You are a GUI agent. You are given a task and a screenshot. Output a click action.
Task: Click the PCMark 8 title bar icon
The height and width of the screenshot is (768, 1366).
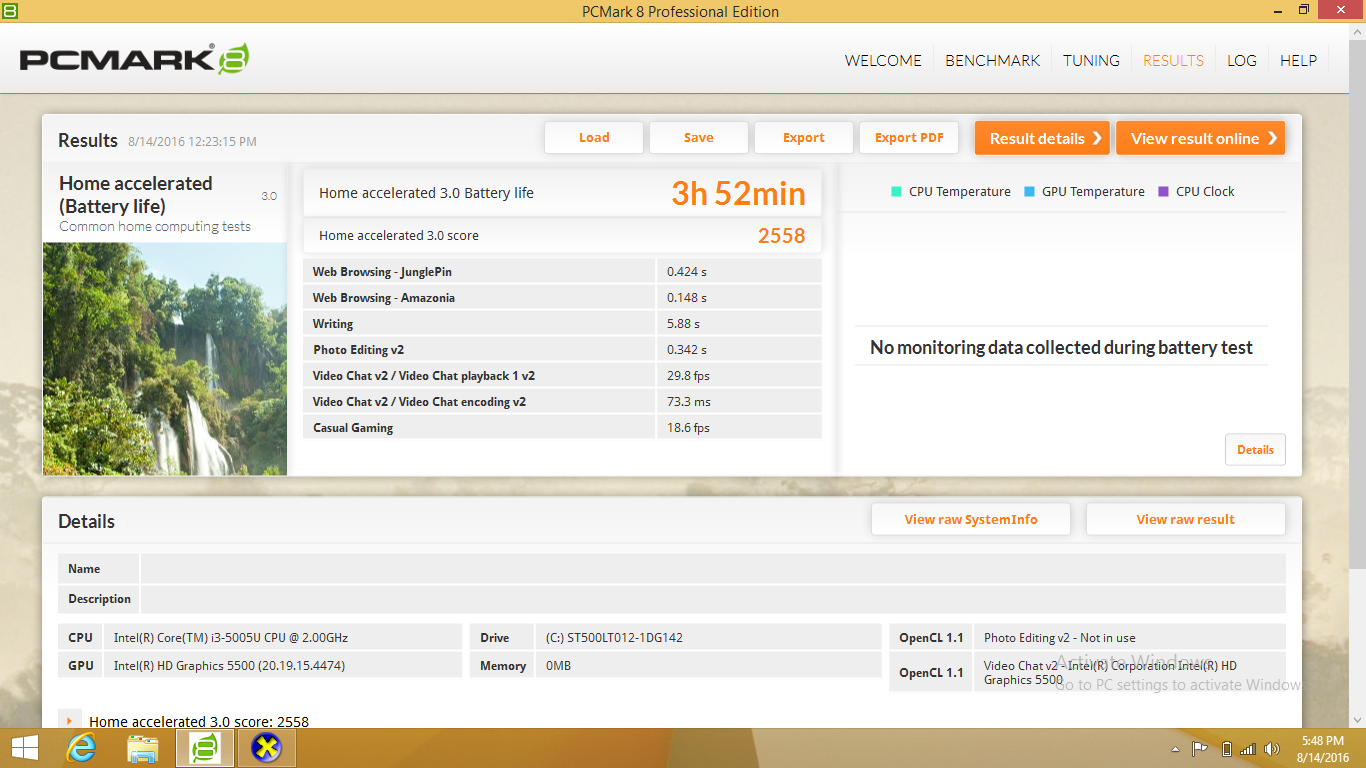point(10,11)
